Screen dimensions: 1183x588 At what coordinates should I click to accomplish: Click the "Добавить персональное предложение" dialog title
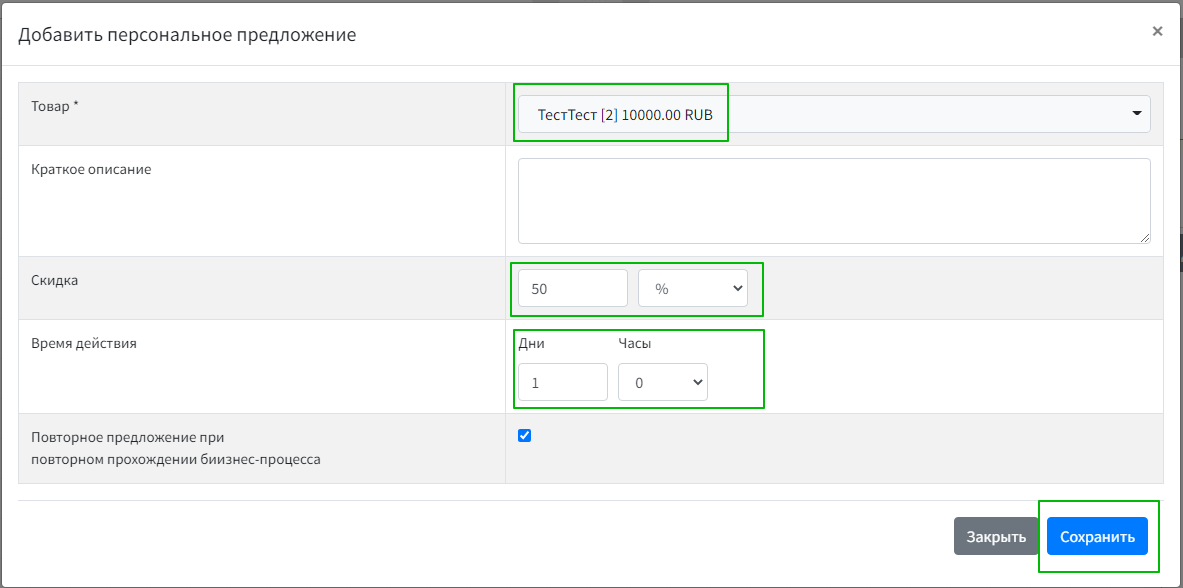tap(187, 35)
